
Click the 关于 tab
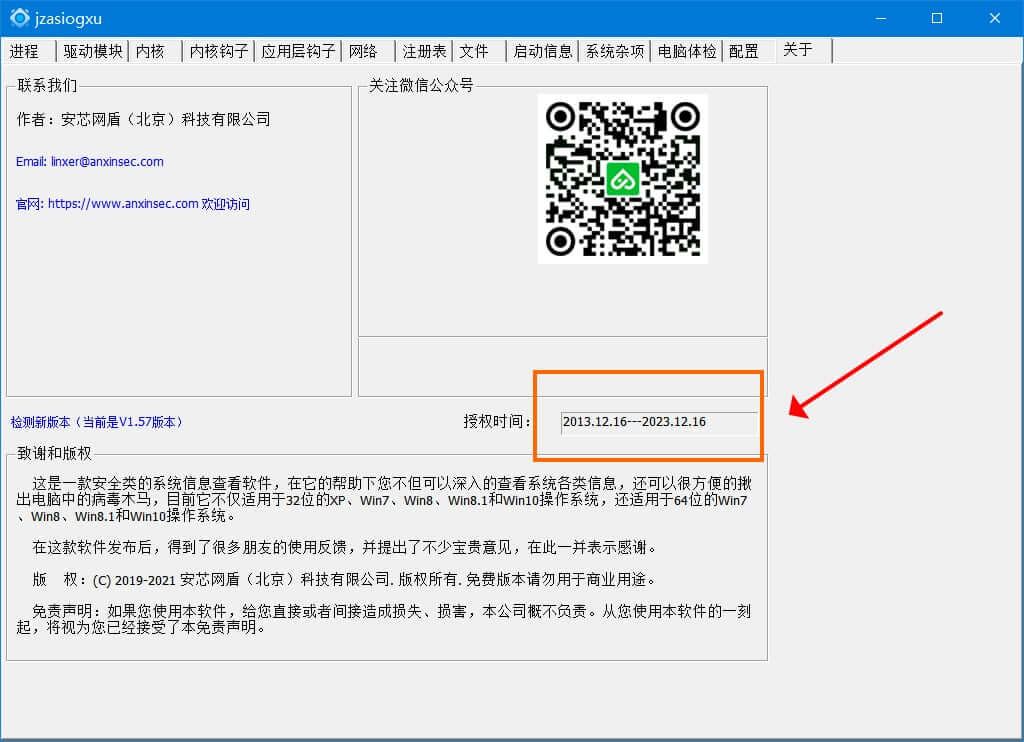[803, 50]
